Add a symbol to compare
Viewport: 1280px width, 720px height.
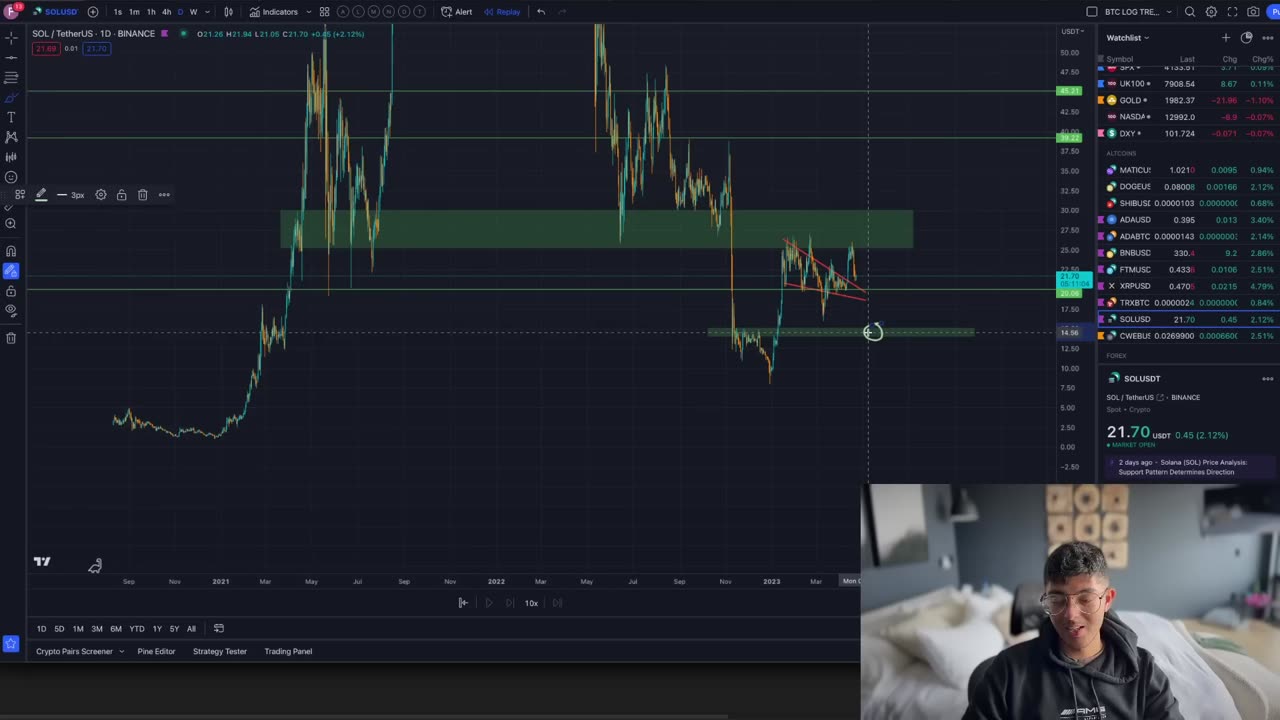[x=93, y=12]
